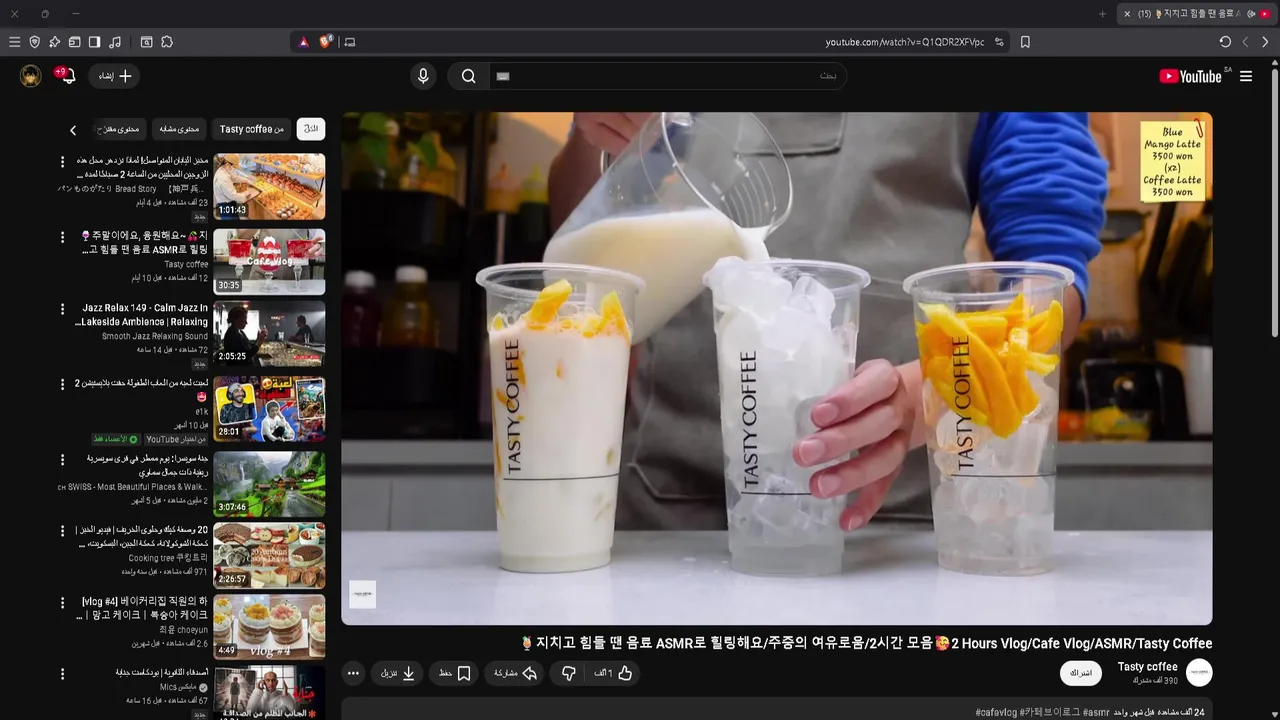This screenshot has height=720, width=1280.
Task: Open the SWISS 3:07:46 video thumbnail
Action: tap(269, 483)
